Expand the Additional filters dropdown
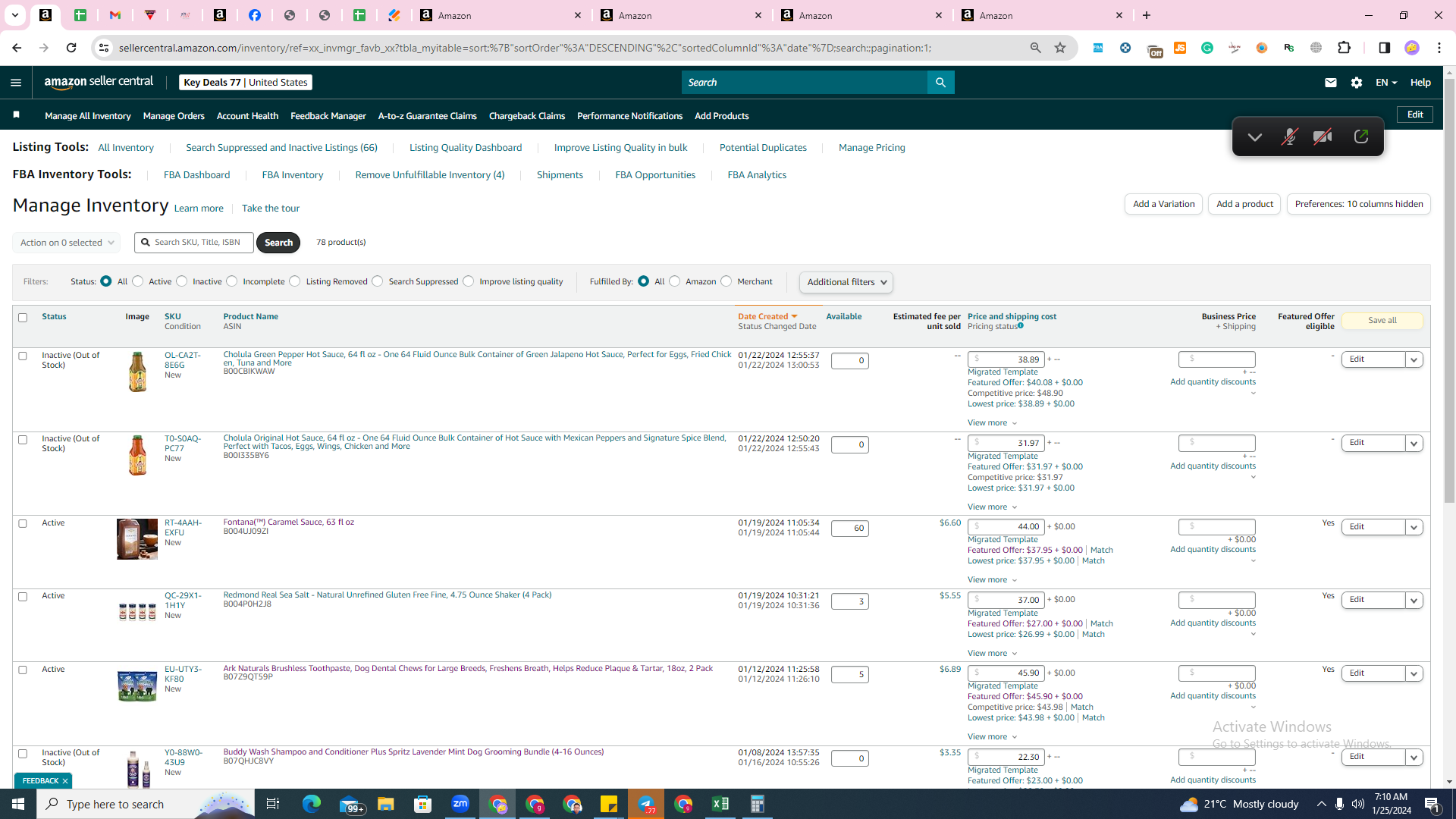1456x819 pixels. point(846,282)
